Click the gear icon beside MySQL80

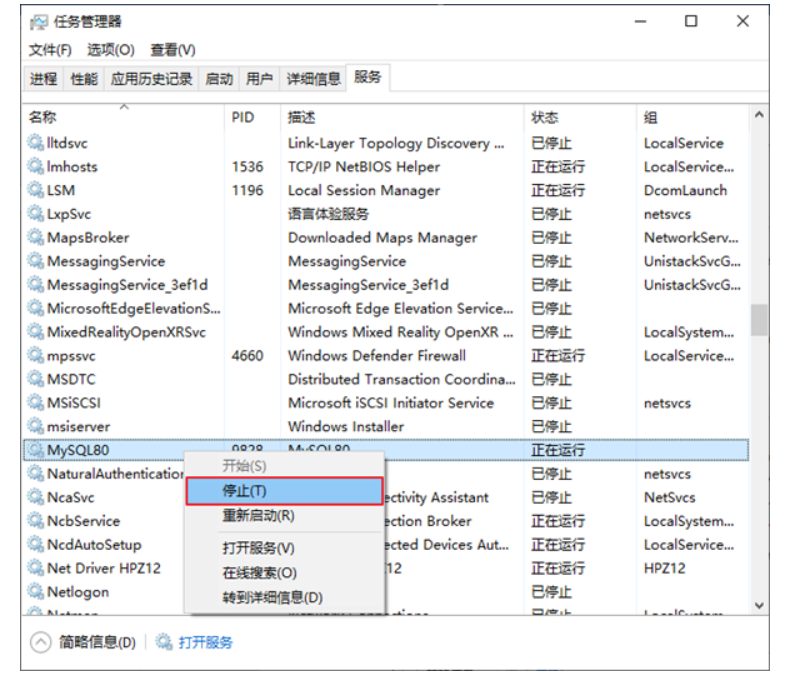click(36, 450)
